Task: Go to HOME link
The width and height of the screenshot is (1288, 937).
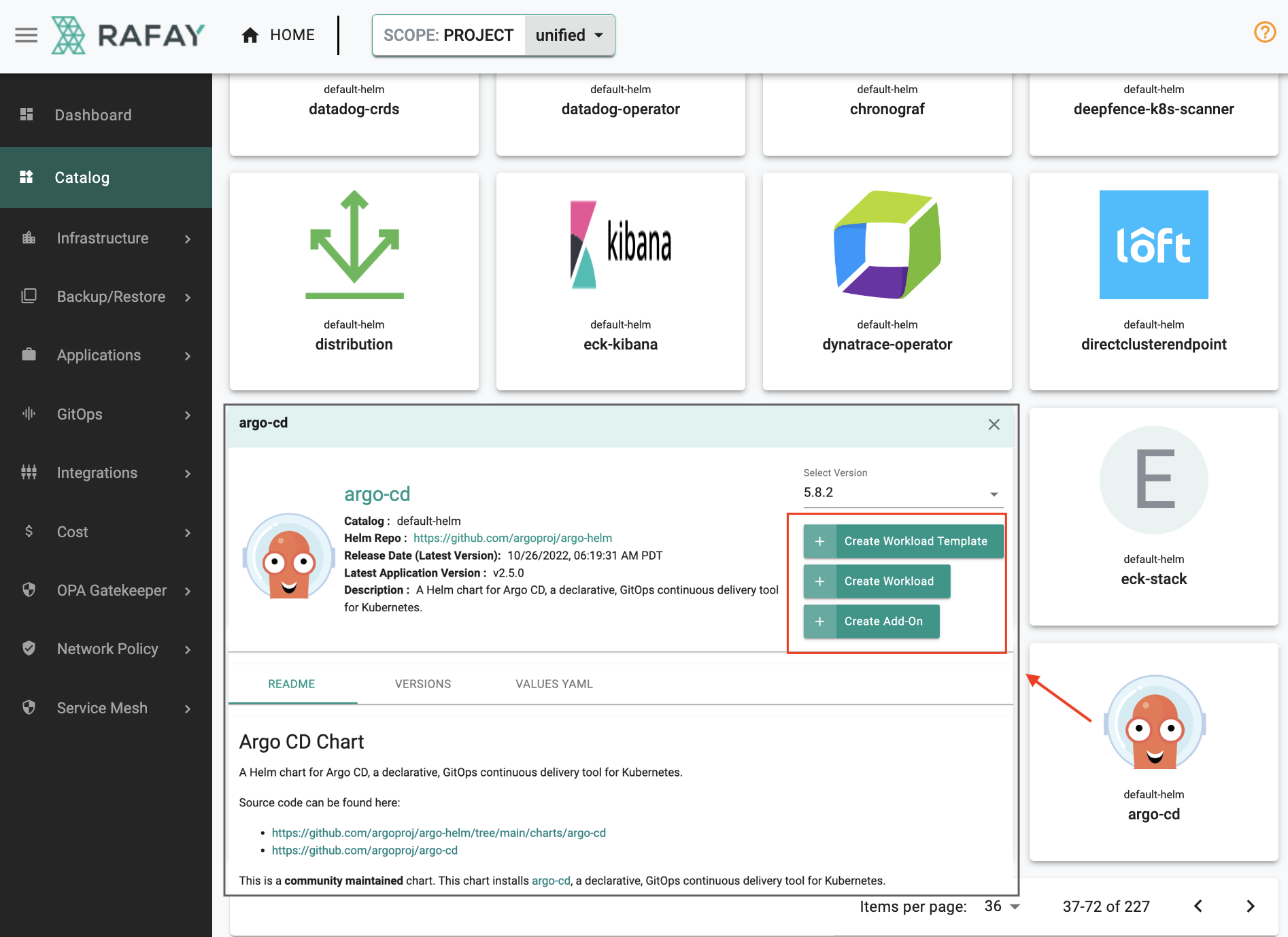Action: click(x=278, y=35)
